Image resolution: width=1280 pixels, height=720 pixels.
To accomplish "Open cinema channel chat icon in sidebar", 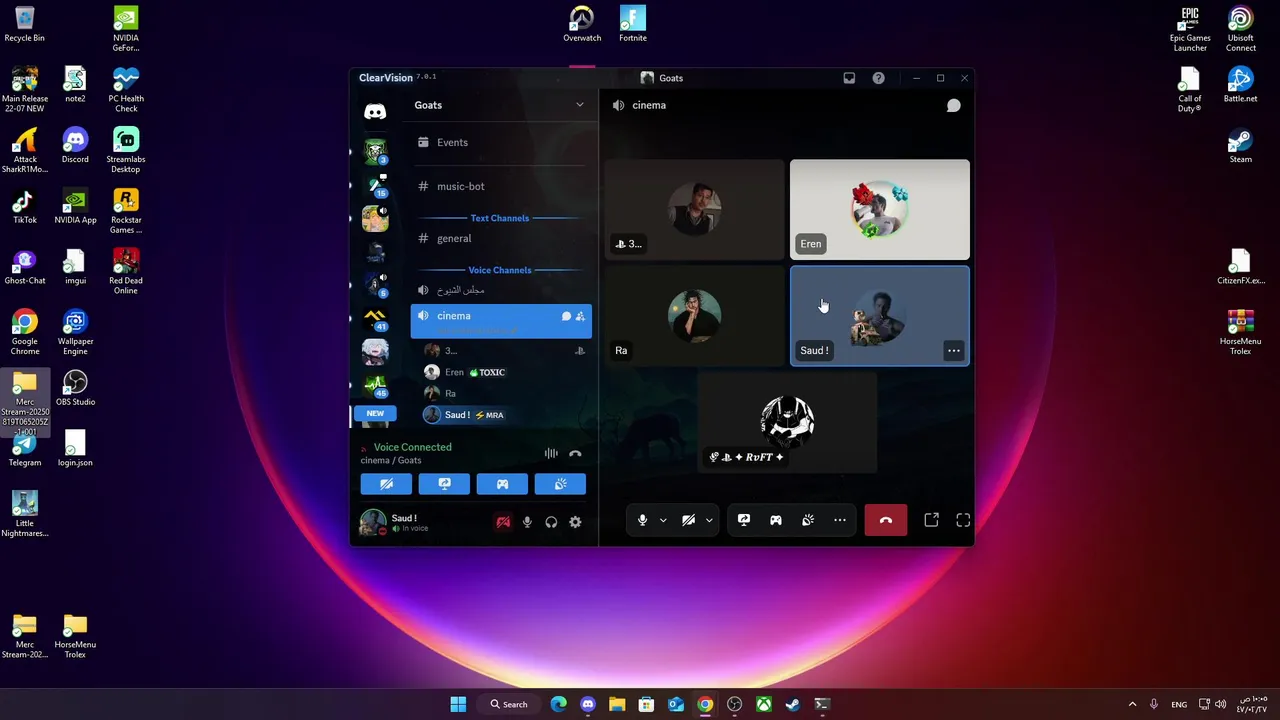I will [566, 316].
